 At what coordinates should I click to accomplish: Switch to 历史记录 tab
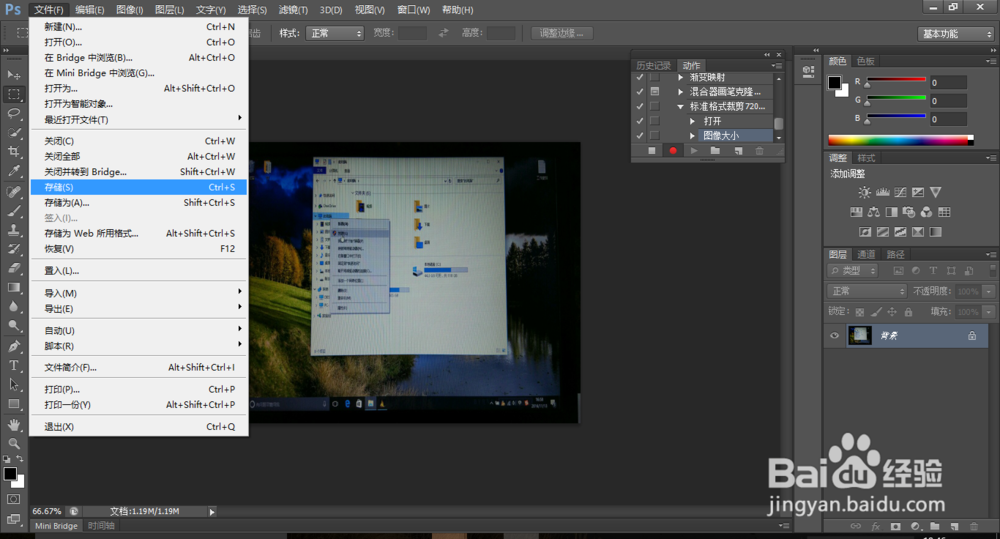(653, 65)
